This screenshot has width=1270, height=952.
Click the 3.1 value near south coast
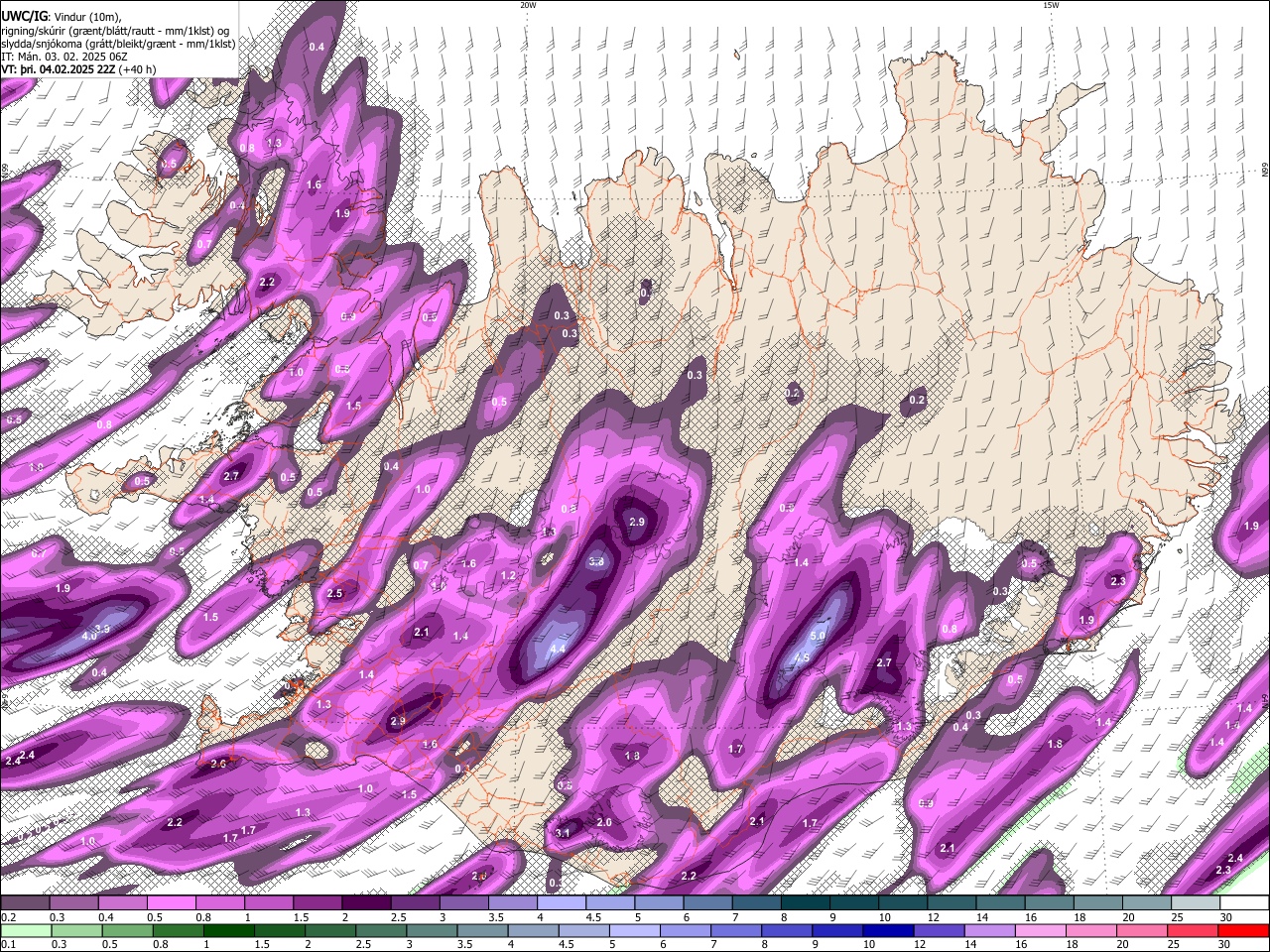tap(563, 833)
